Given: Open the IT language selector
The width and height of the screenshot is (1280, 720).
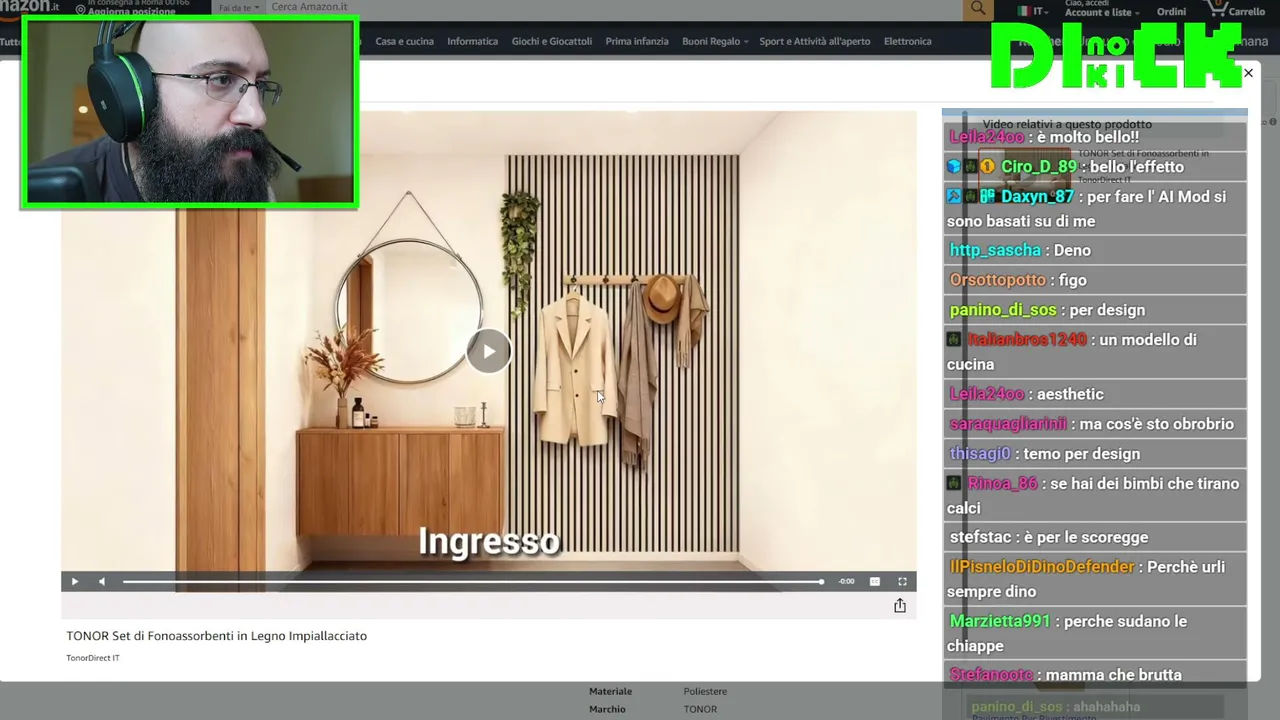Looking at the screenshot, I should coord(1033,11).
